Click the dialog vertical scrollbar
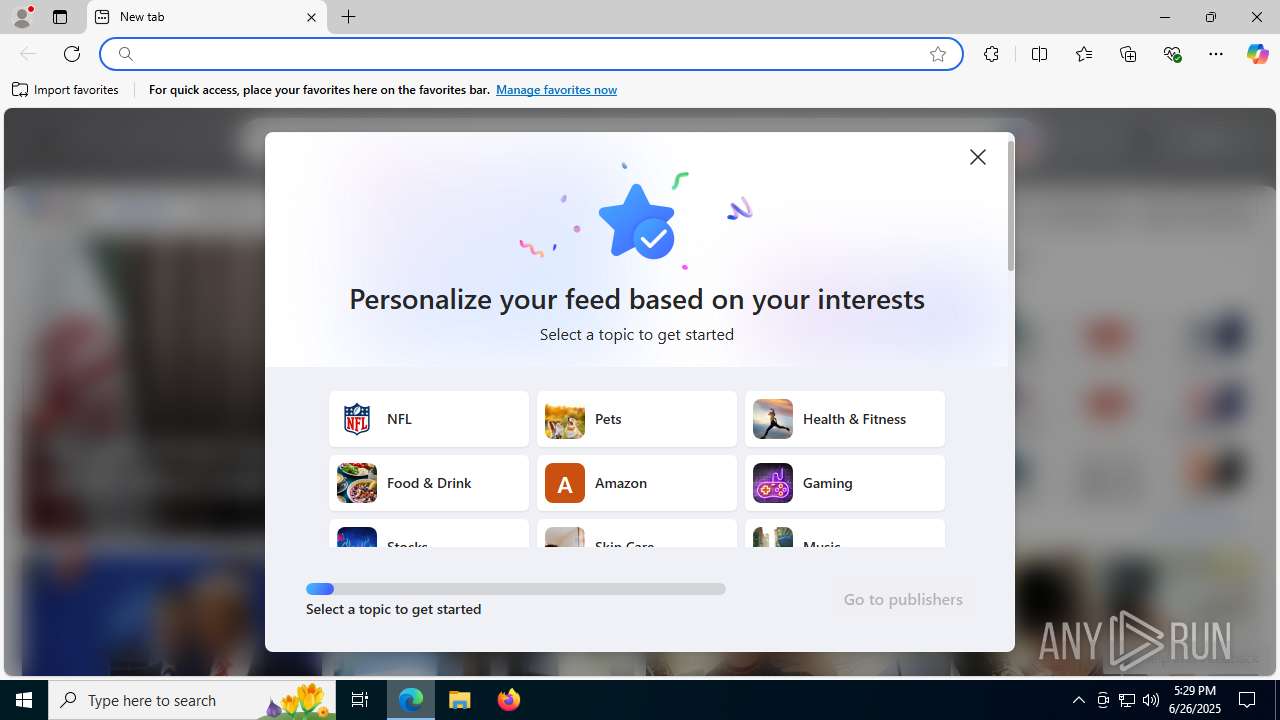This screenshot has width=1280, height=720. (1011, 206)
